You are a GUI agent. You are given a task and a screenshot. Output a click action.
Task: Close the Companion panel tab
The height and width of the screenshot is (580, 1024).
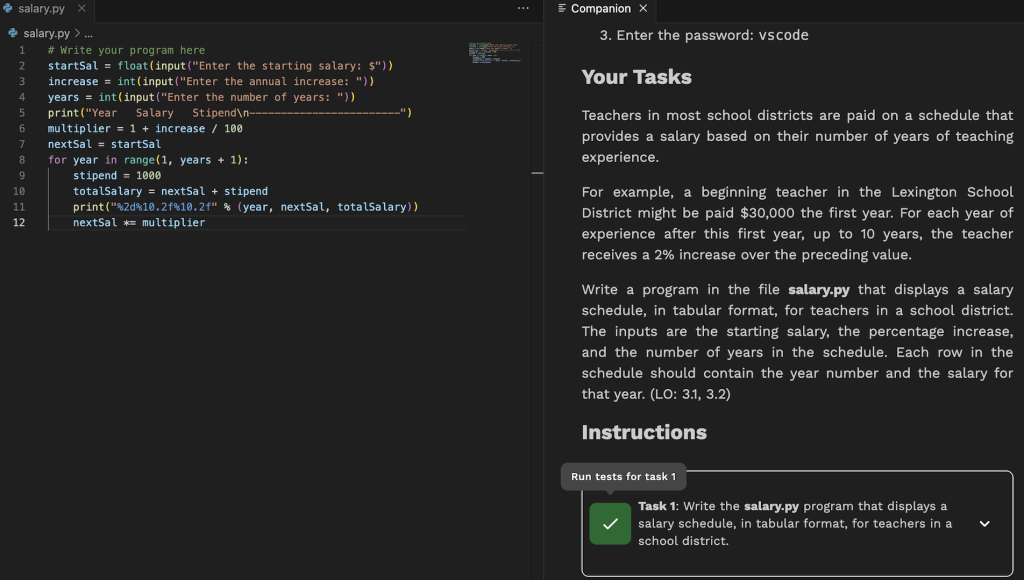point(643,9)
